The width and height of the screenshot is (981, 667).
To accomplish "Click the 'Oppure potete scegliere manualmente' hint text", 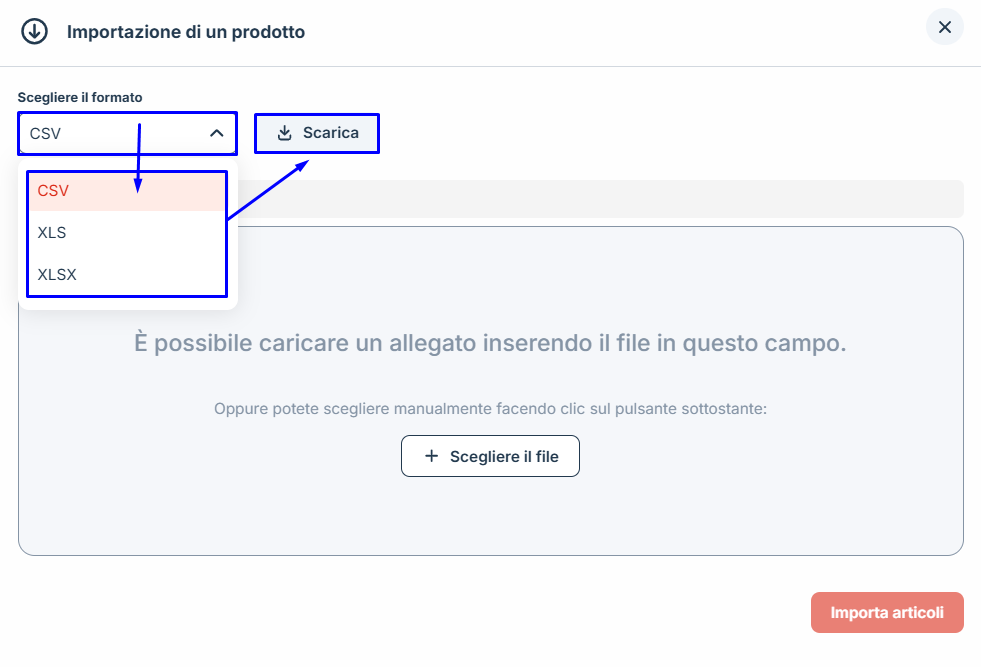I will (x=490, y=408).
